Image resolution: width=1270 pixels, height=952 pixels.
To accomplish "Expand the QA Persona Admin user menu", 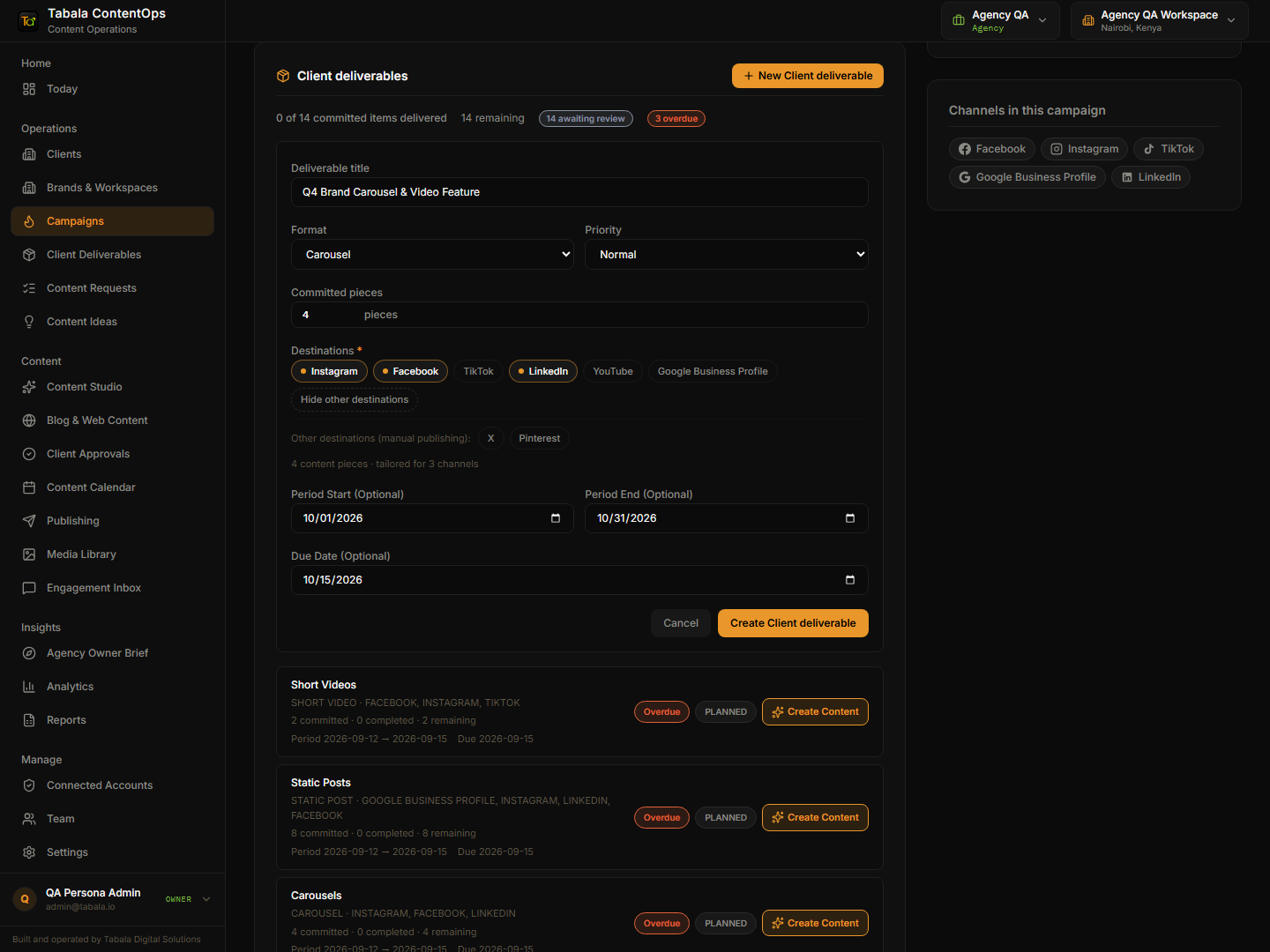I will tap(112, 899).
